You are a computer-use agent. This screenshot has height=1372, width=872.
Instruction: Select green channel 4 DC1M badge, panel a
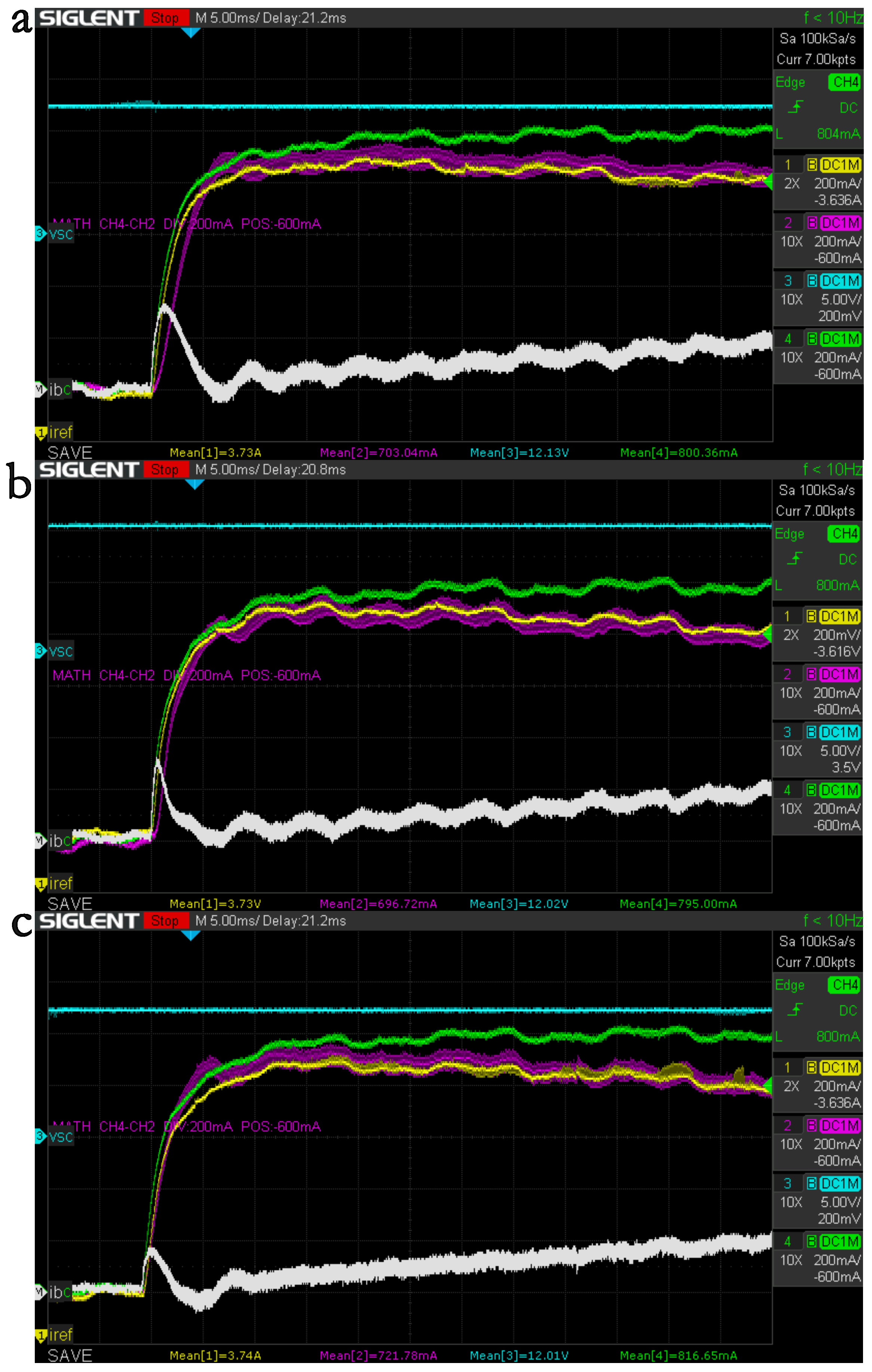[840, 339]
